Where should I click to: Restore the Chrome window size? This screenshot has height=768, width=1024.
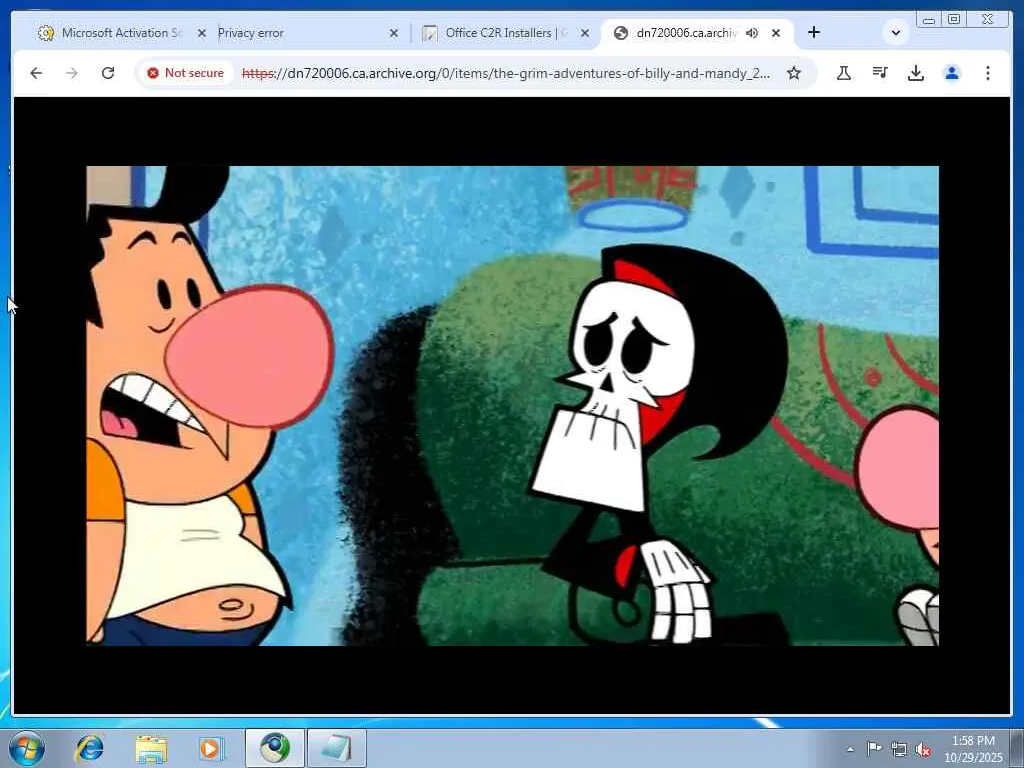tap(954, 20)
